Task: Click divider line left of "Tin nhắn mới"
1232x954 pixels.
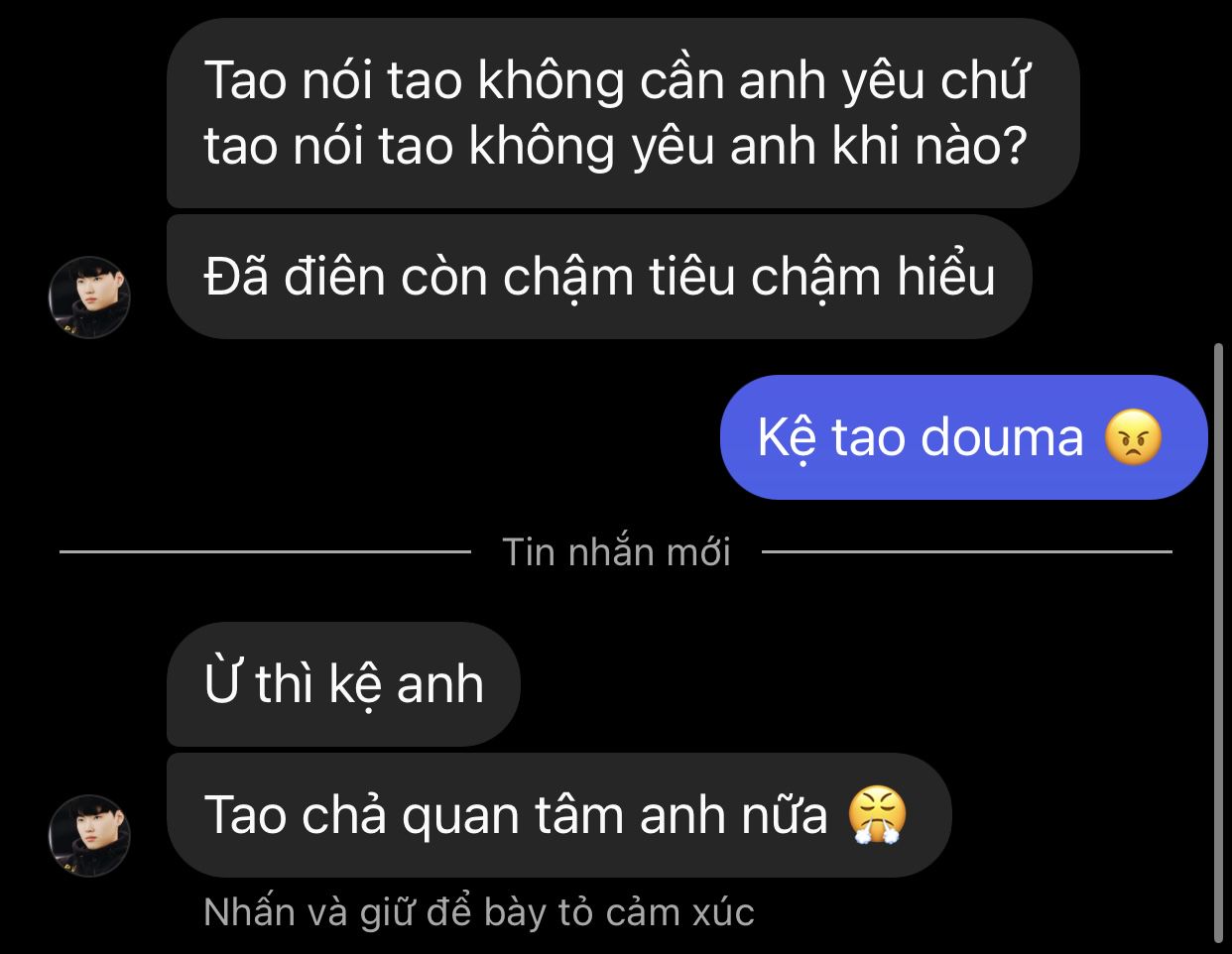Action: tap(265, 551)
